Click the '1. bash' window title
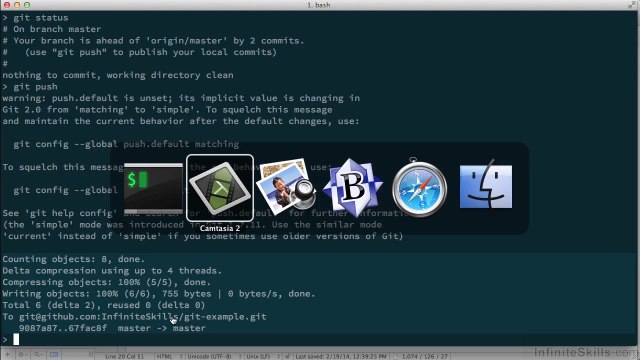Screen dimensions: 640x360 (319, 5)
